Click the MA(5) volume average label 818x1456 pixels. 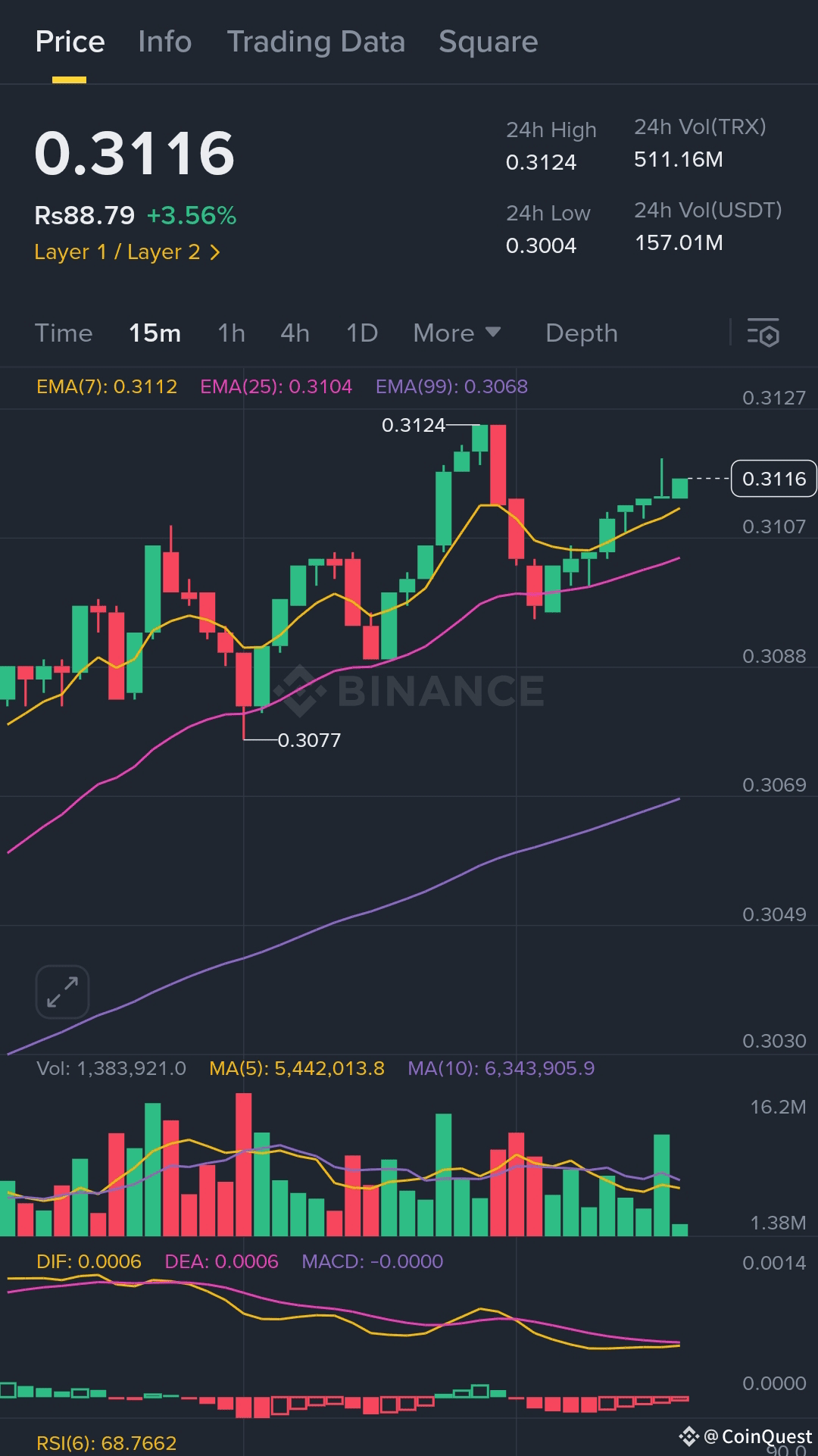(x=295, y=1068)
